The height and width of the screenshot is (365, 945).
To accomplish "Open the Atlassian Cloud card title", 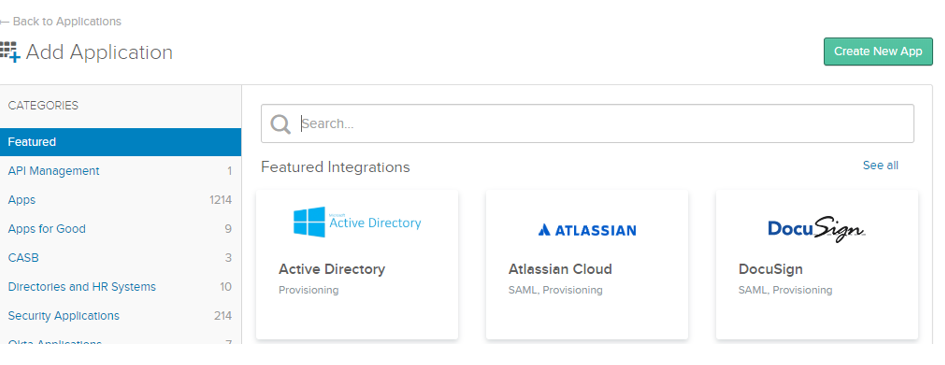I will pyautogui.click(x=560, y=269).
